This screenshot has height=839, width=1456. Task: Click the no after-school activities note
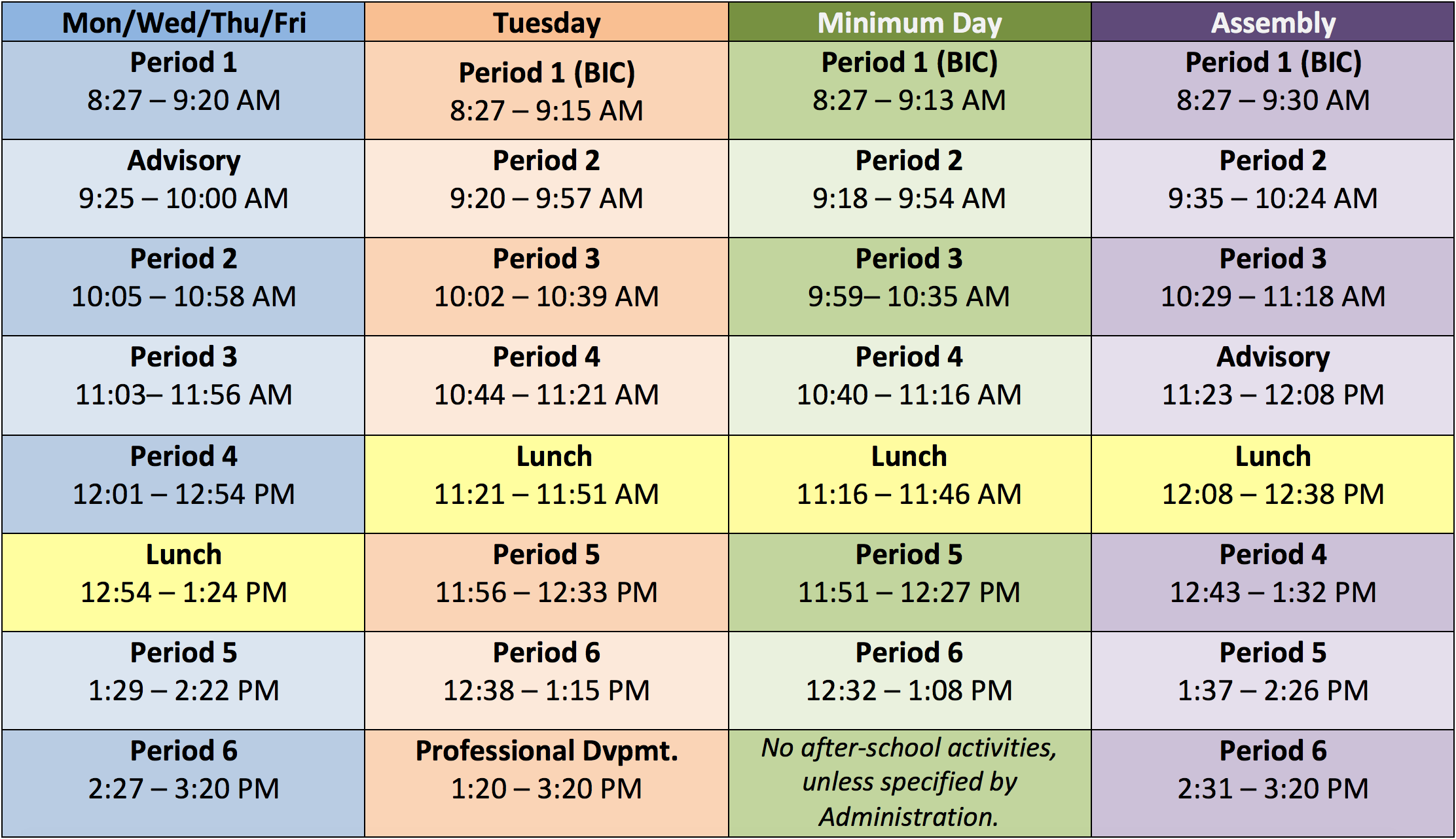pos(909,783)
